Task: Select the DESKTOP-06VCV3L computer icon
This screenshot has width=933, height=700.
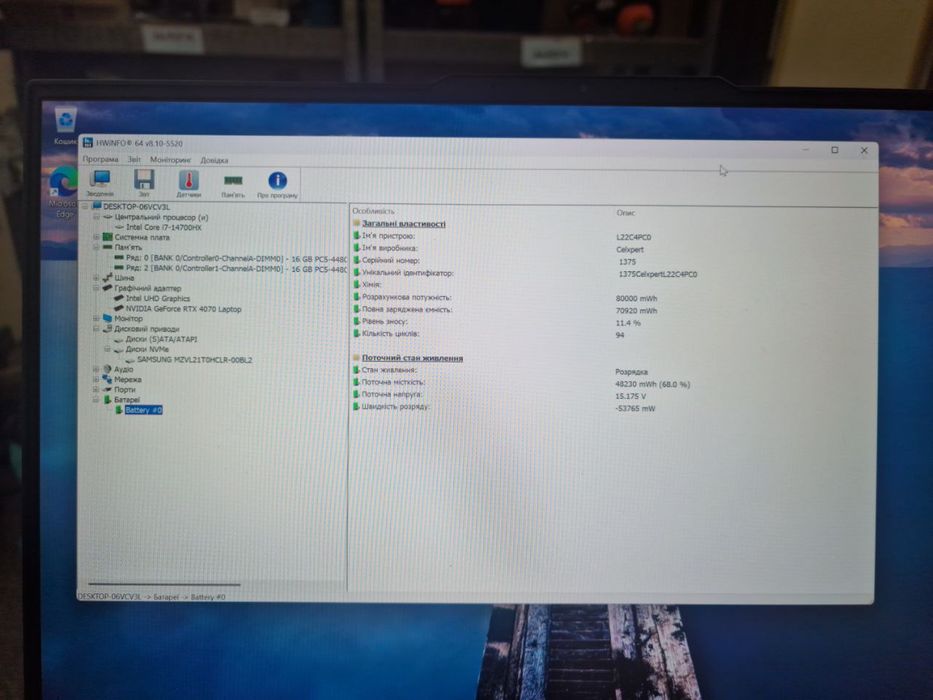Action: (x=96, y=207)
